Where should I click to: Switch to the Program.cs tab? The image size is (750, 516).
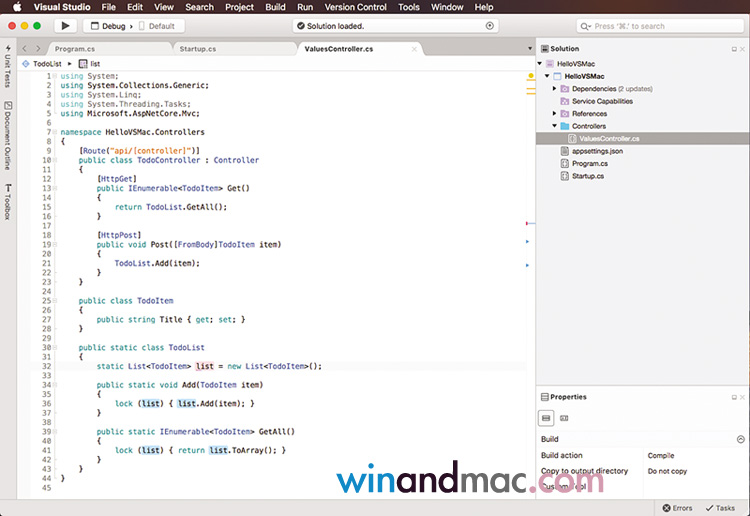(75, 48)
